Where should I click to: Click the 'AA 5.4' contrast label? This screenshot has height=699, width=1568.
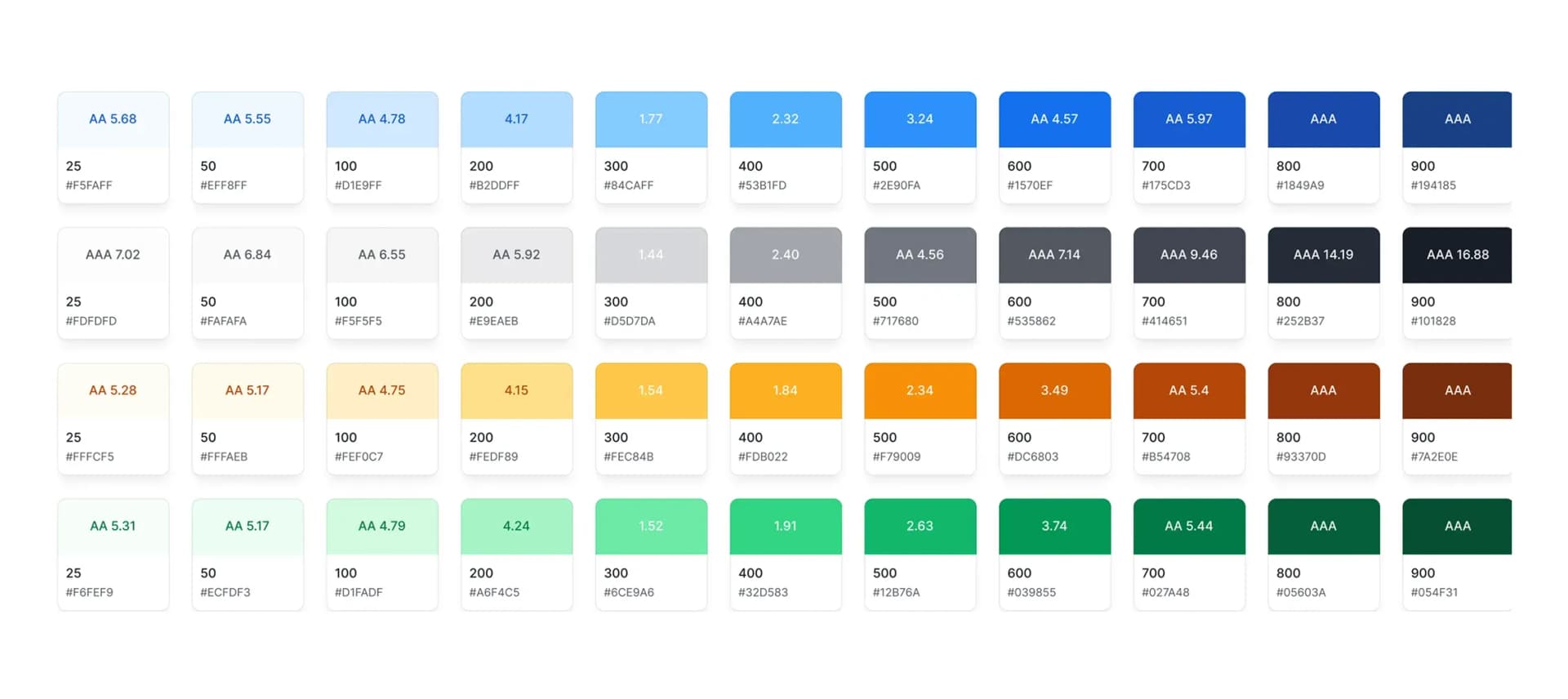(x=1189, y=390)
